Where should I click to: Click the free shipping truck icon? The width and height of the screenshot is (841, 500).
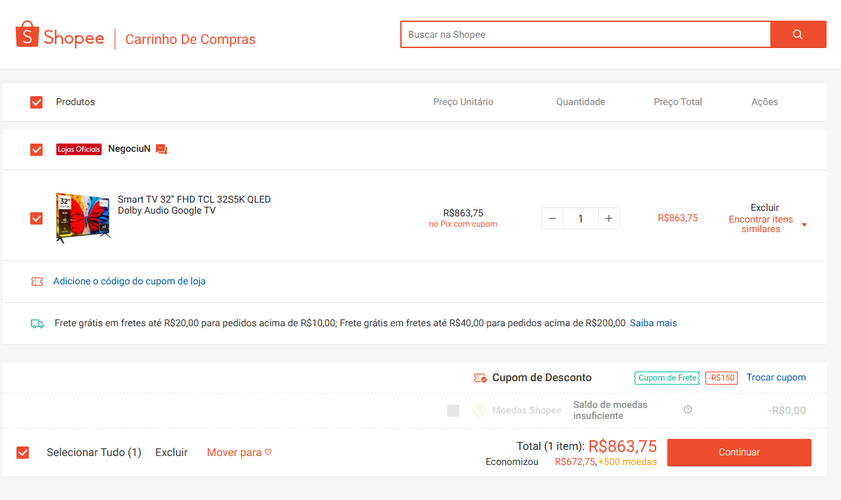click(x=37, y=323)
